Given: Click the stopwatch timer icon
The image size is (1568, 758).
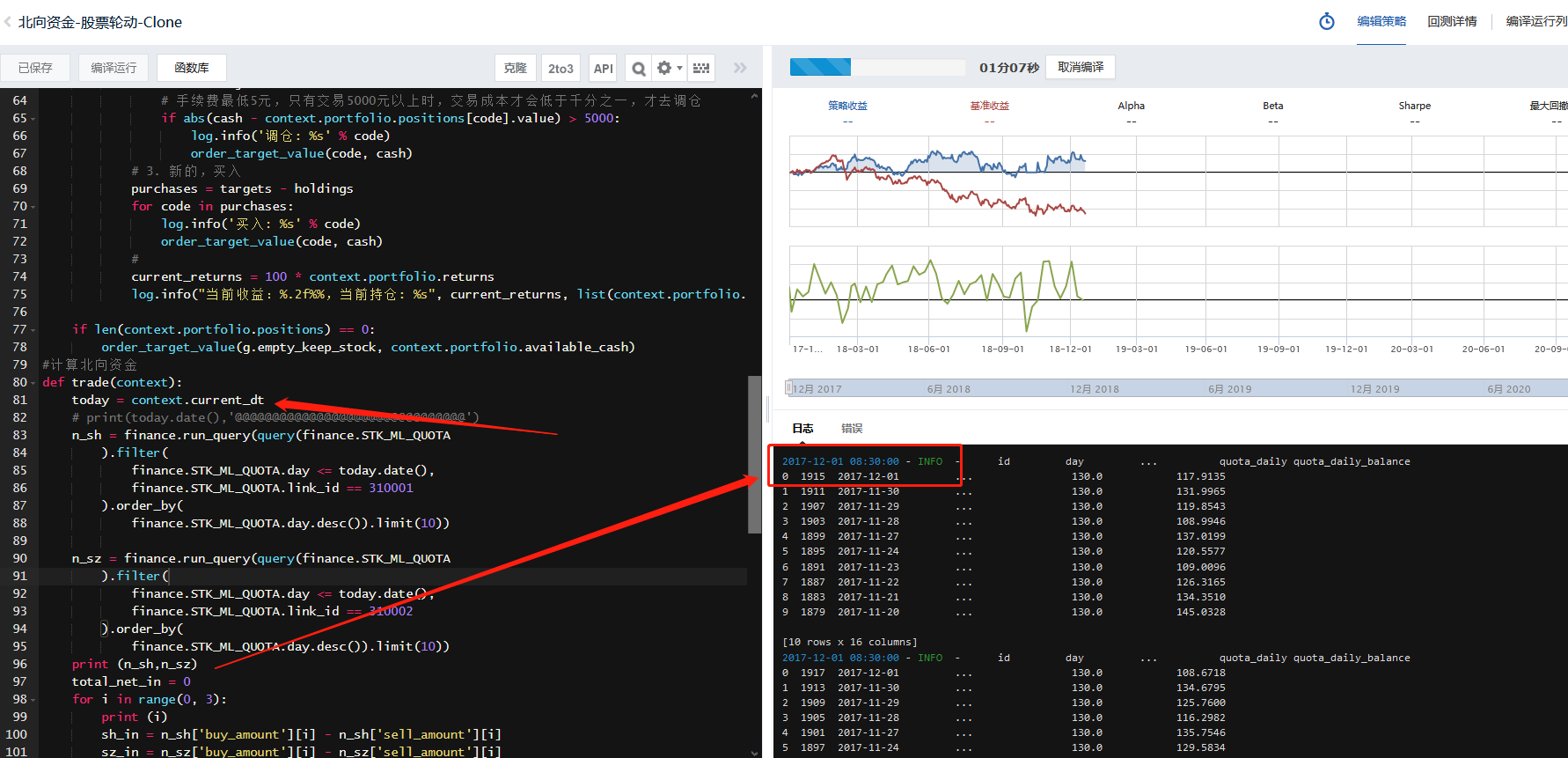Looking at the screenshot, I should [1327, 21].
